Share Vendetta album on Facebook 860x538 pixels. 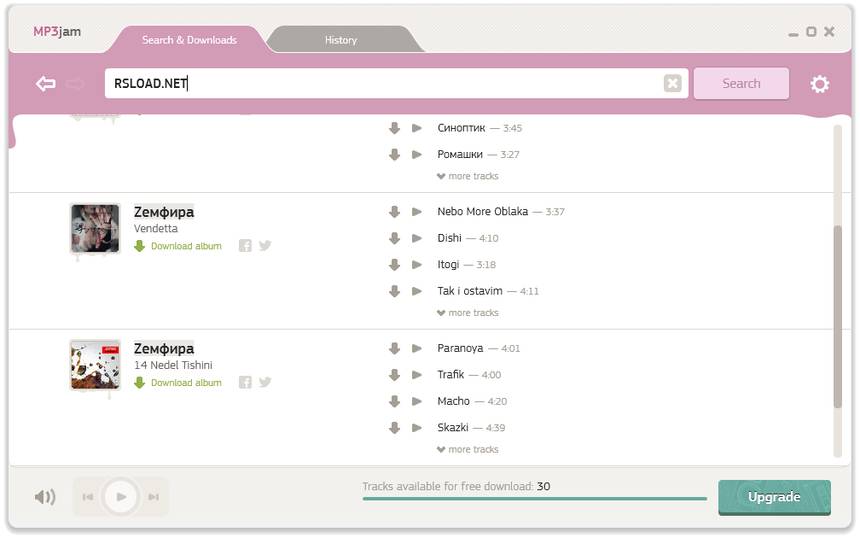pos(245,246)
